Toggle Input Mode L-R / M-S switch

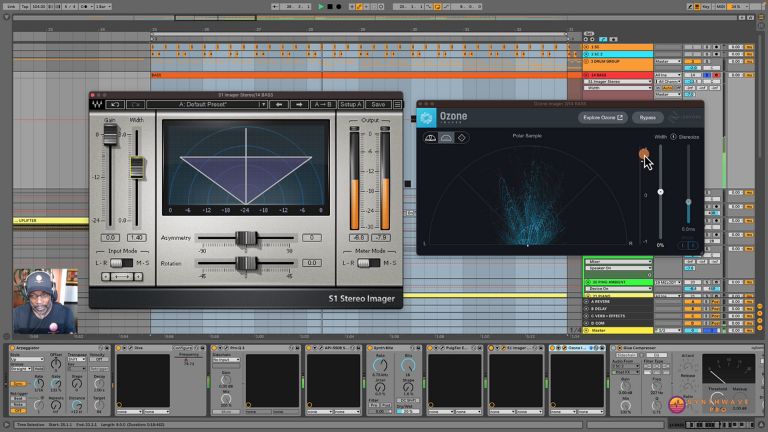120,263
